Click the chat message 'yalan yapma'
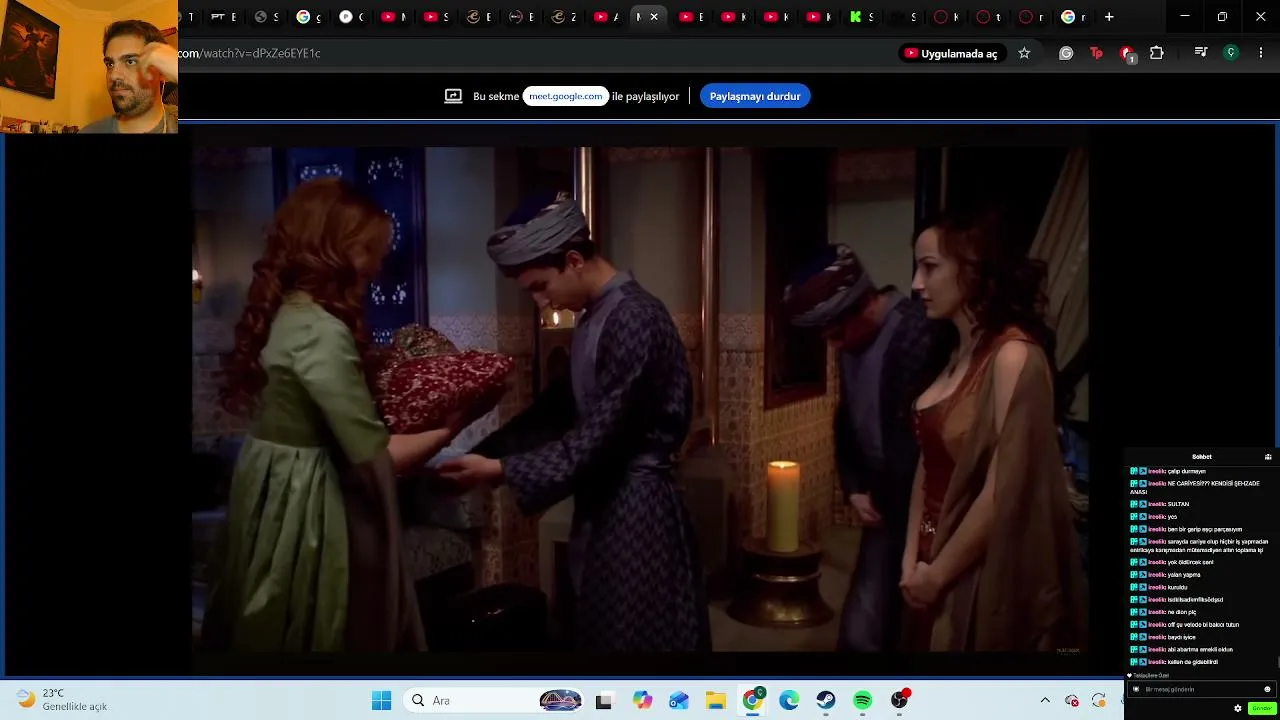The image size is (1280, 720). tap(1184, 575)
